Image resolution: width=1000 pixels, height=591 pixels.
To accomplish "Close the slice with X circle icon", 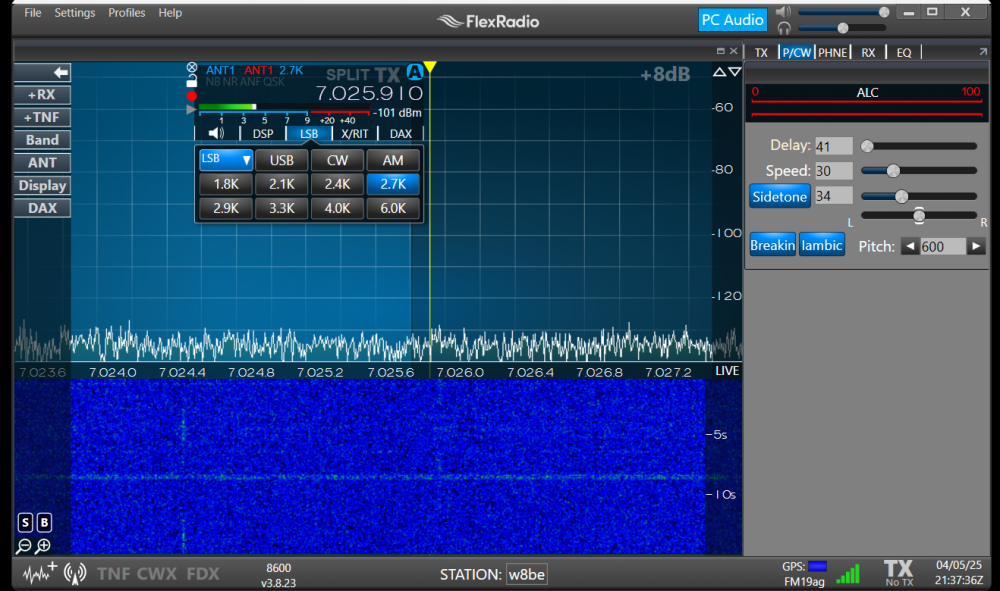I will pos(191,68).
